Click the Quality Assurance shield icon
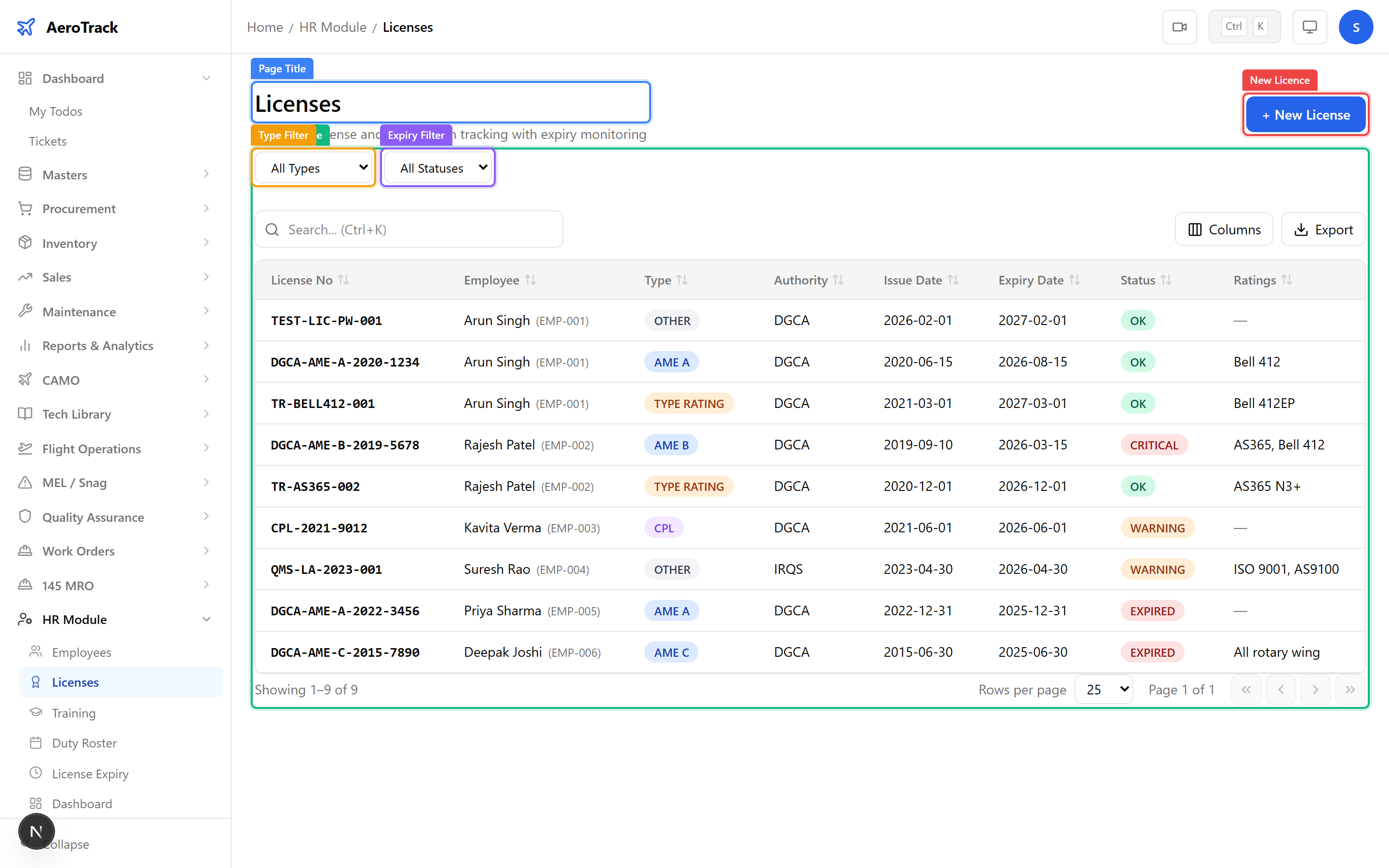 (x=25, y=516)
